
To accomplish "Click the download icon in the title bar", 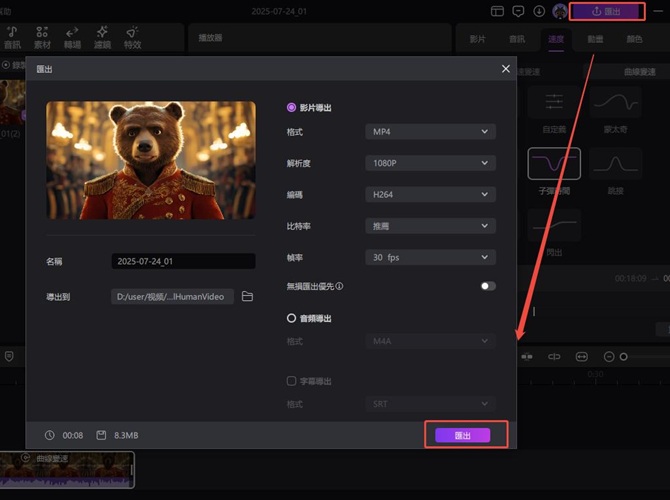I will tap(539, 12).
